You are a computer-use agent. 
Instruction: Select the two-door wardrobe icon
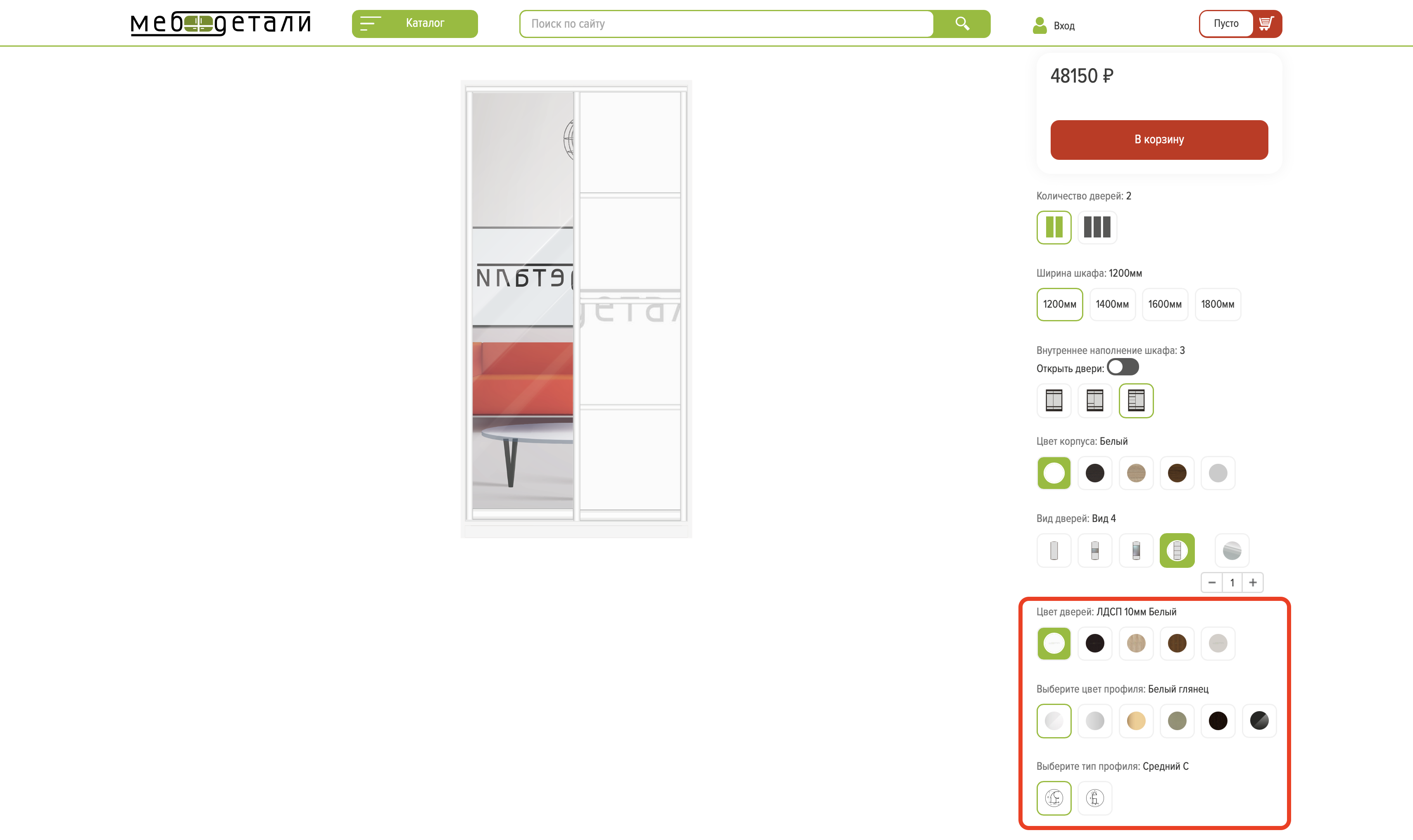tap(1054, 227)
